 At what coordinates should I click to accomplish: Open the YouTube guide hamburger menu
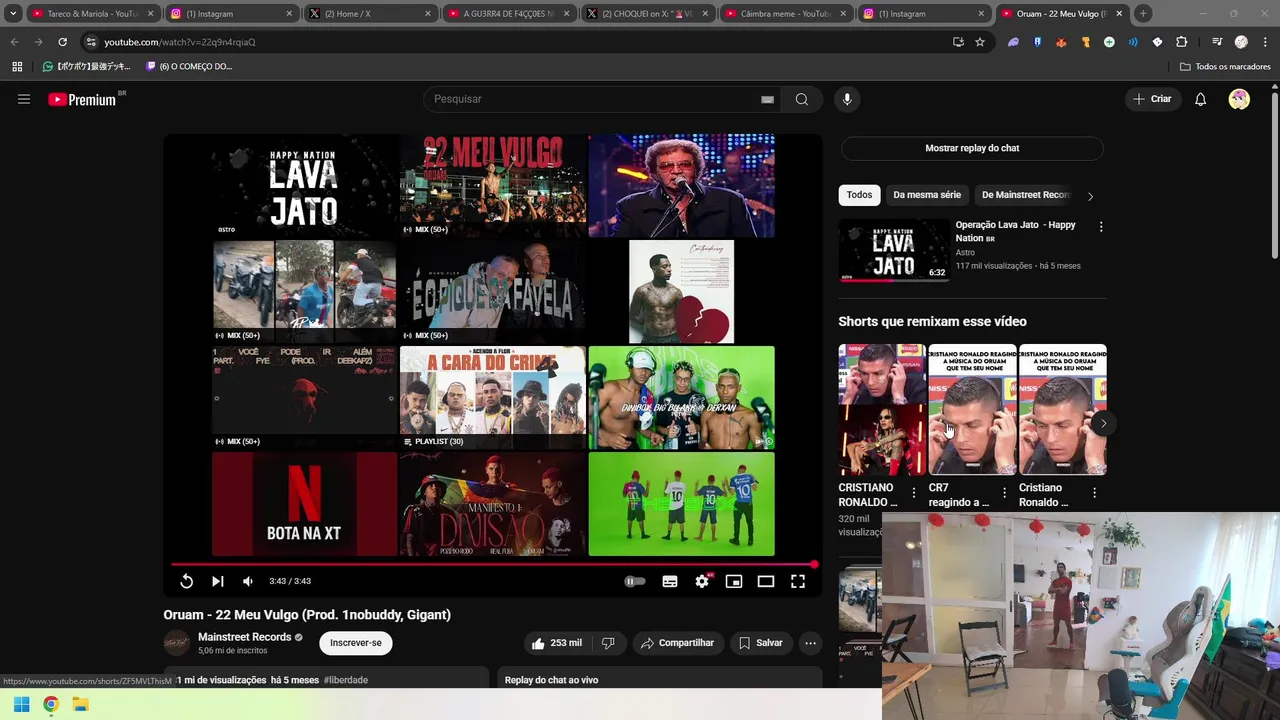24,99
